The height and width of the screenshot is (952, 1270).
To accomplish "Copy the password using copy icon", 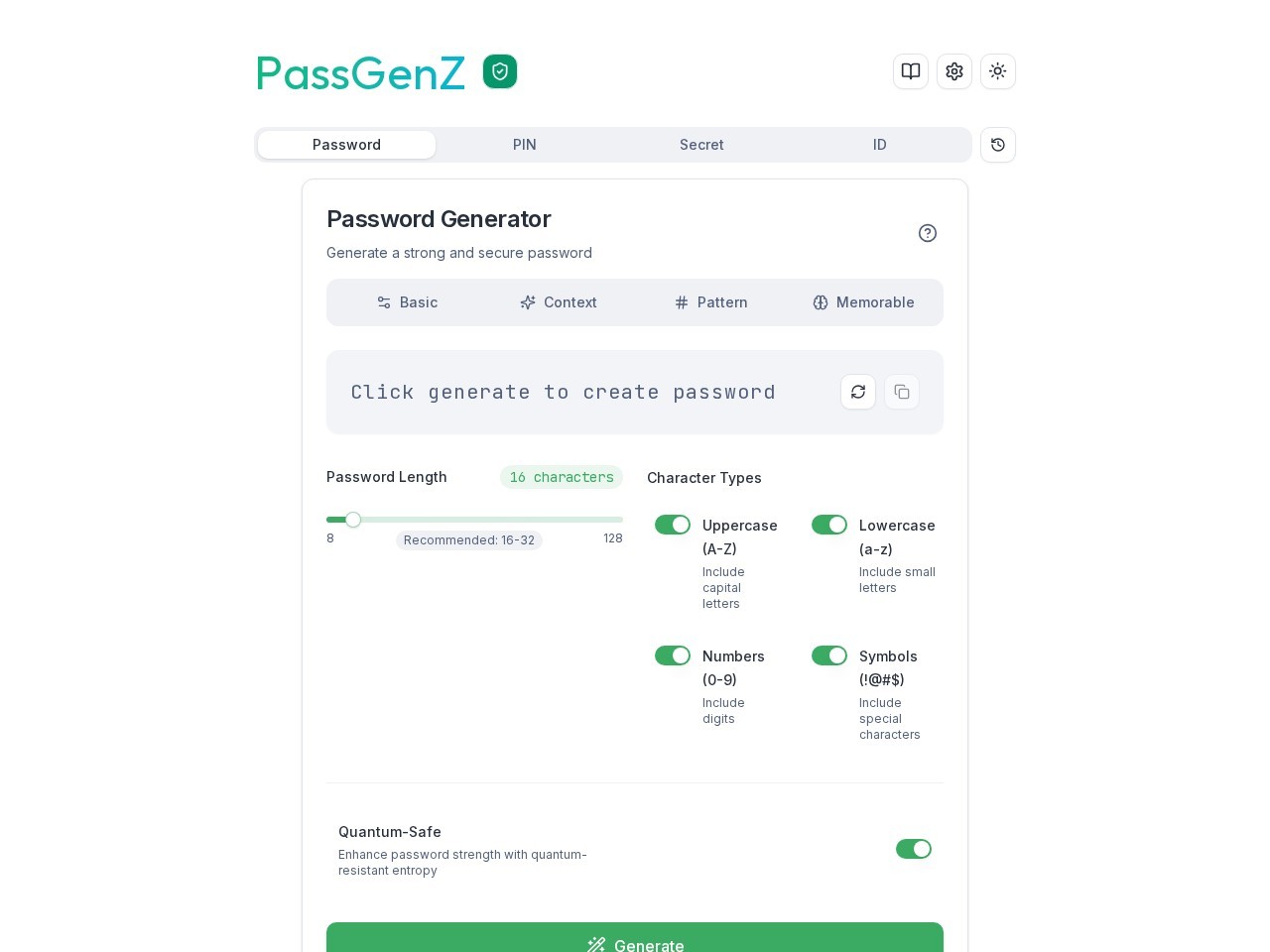I will [902, 392].
